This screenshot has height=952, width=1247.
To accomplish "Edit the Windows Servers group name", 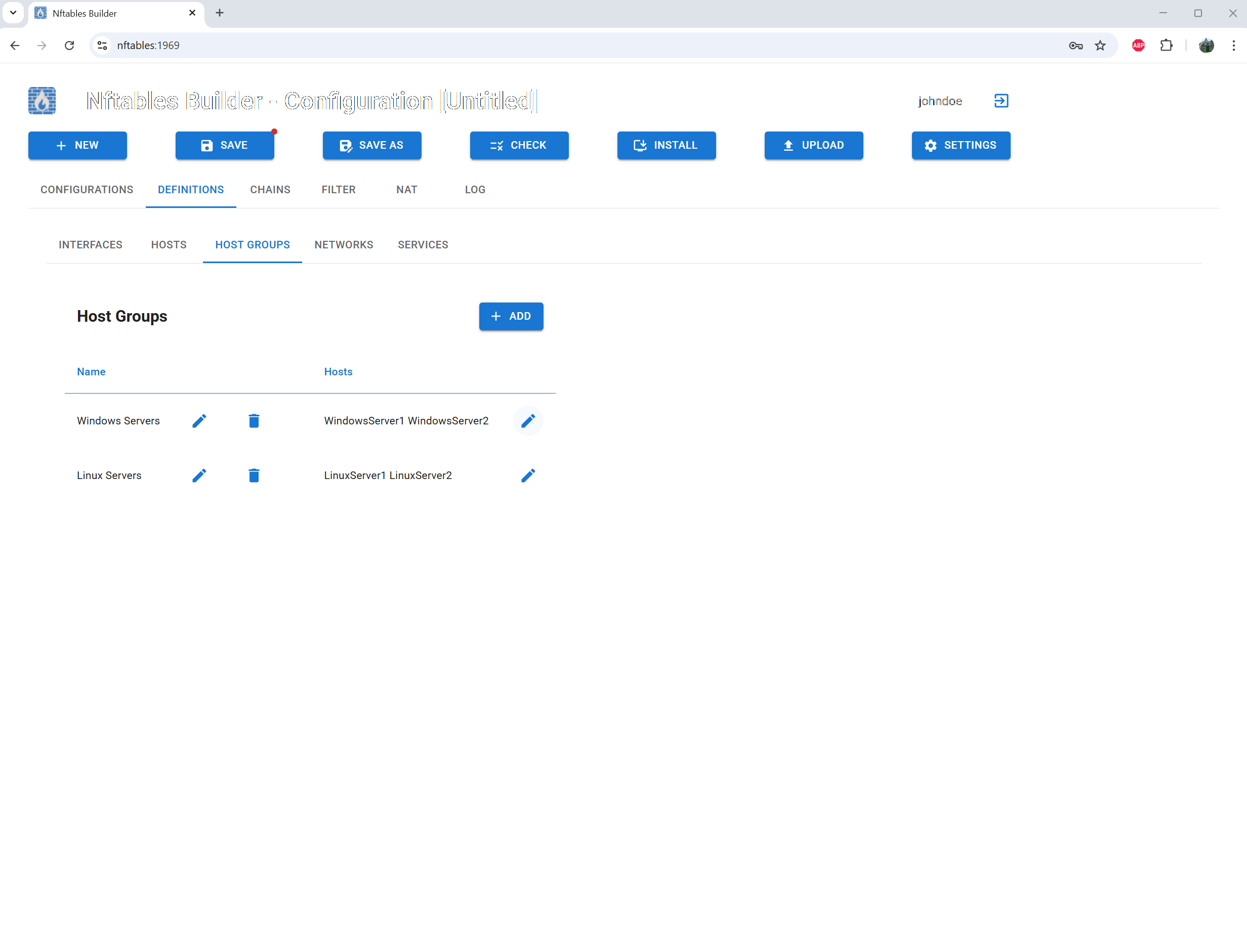I will click(199, 420).
